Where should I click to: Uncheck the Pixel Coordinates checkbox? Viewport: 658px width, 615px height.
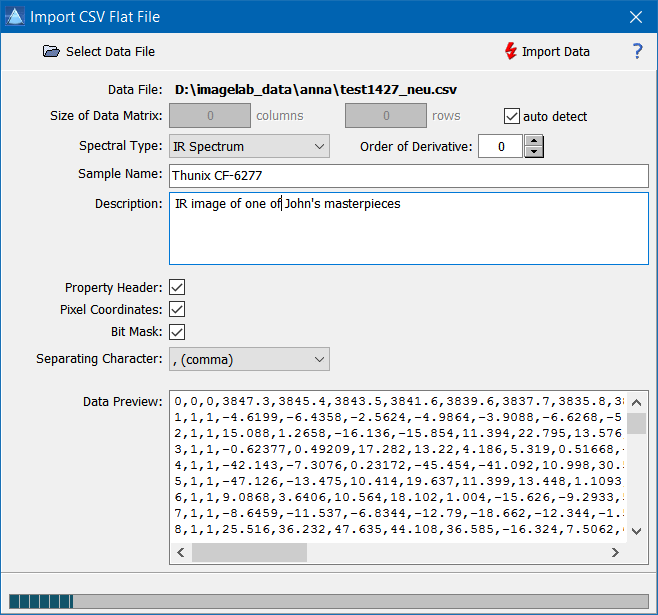pyautogui.click(x=177, y=310)
